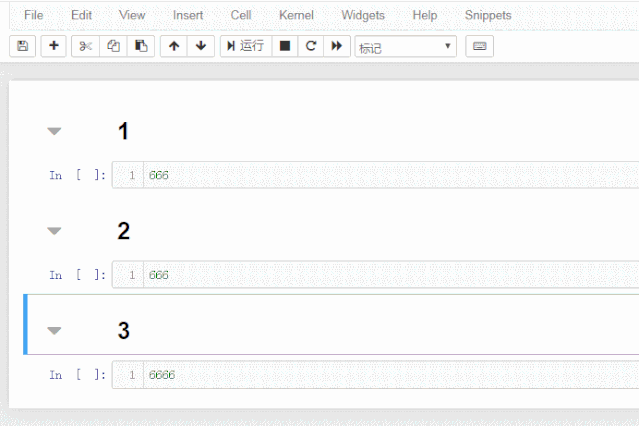Image resolution: width=639 pixels, height=426 pixels.
Task: Restart and run all with the fast-forward icon
Action: (337, 46)
